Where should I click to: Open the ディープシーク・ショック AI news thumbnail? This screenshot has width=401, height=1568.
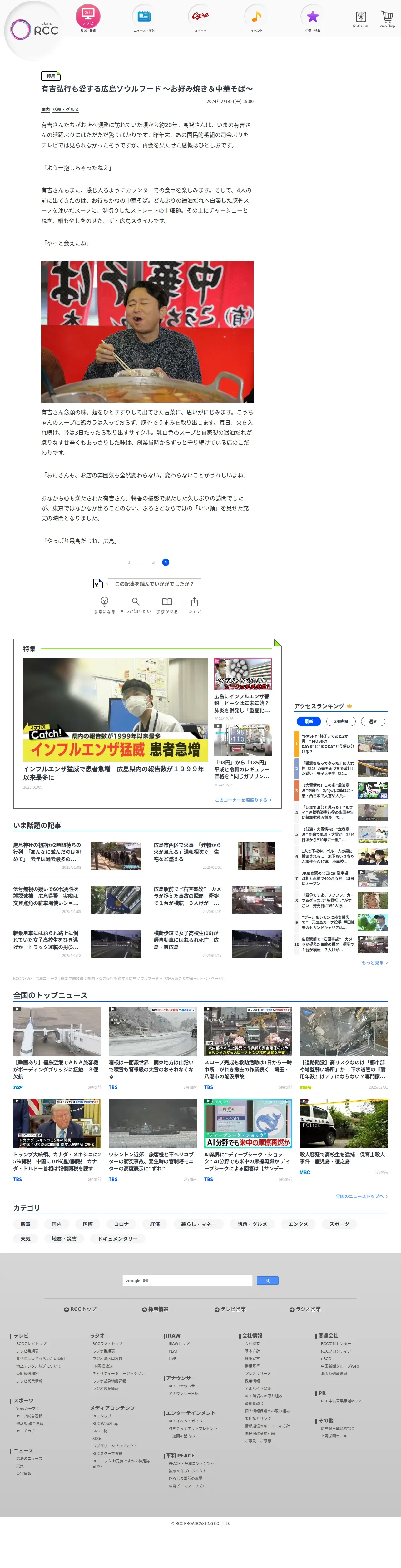tap(248, 1124)
